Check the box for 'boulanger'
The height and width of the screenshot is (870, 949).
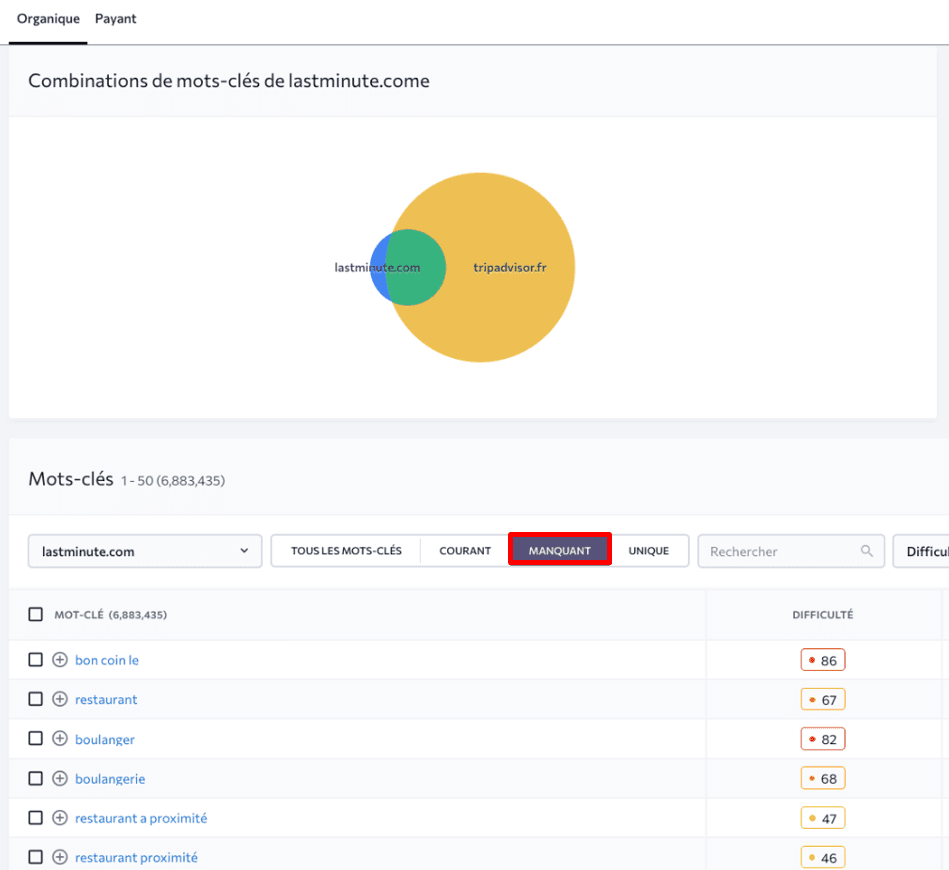36,739
